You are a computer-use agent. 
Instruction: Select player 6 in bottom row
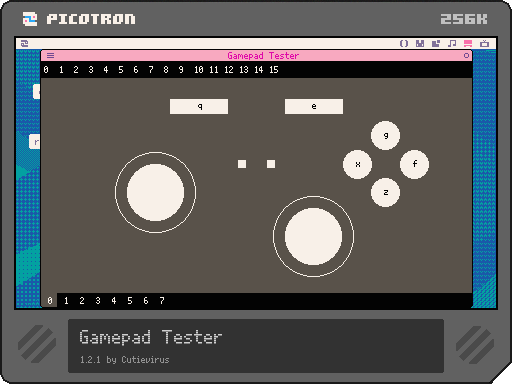pyautogui.click(x=146, y=301)
